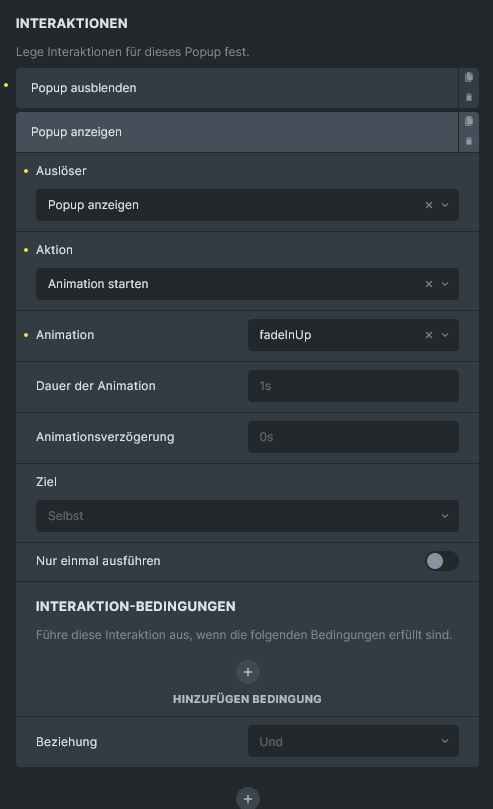Clear the fadeInUp animation value
The image size is (493, 809).
click(x=429, y=335)
